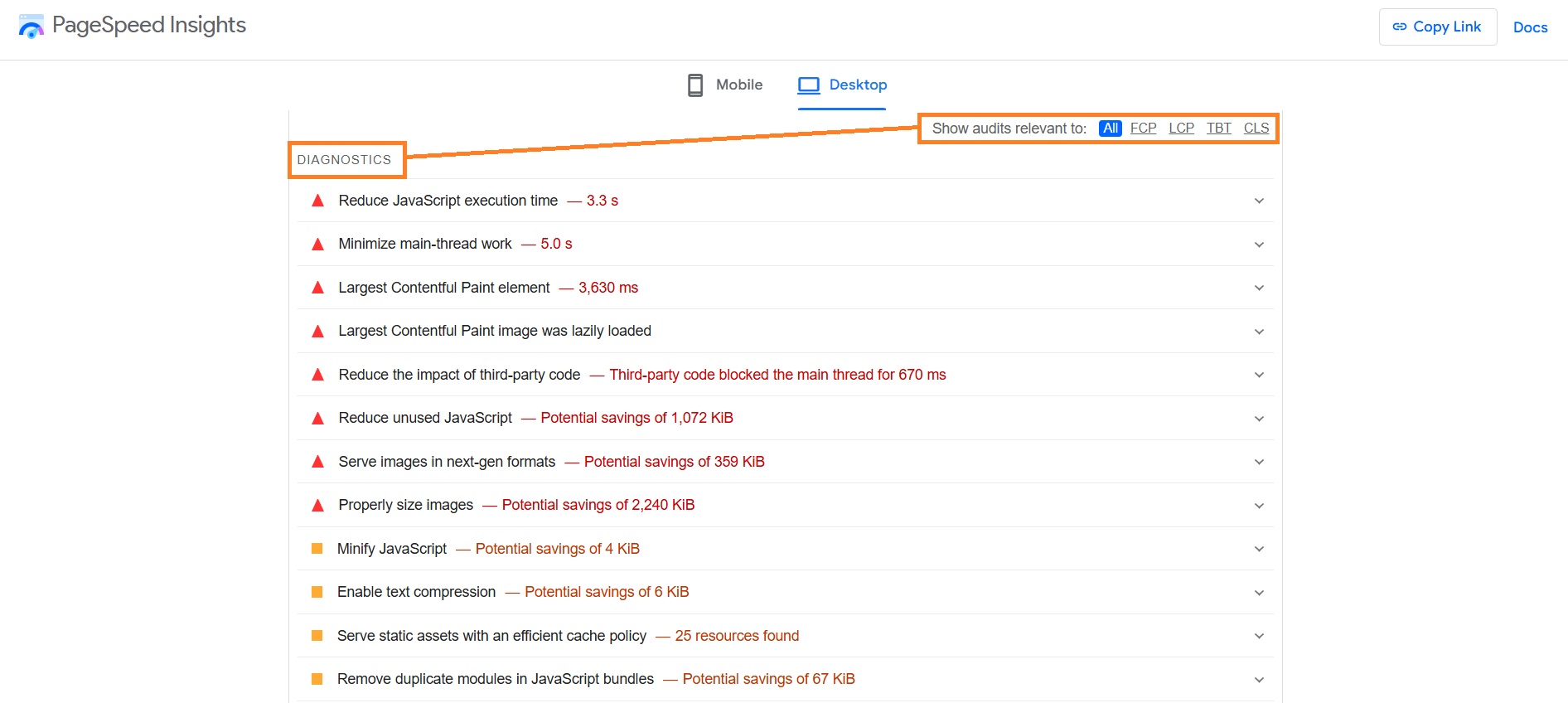Click '25 resources found' text
Screen dimensions: 1568x703
[x=737, y=636]
